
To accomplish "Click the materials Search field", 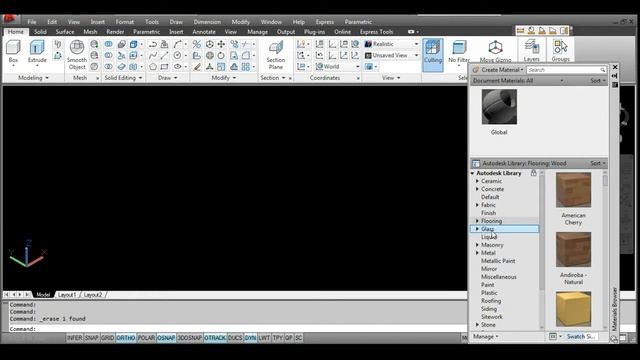I will [566, 70].
